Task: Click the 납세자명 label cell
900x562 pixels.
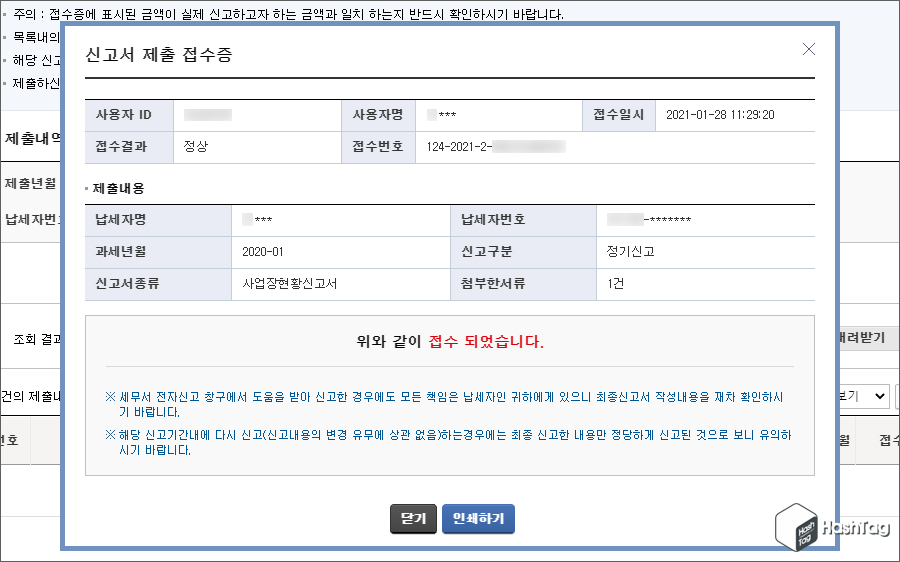Action: (158, 220)
